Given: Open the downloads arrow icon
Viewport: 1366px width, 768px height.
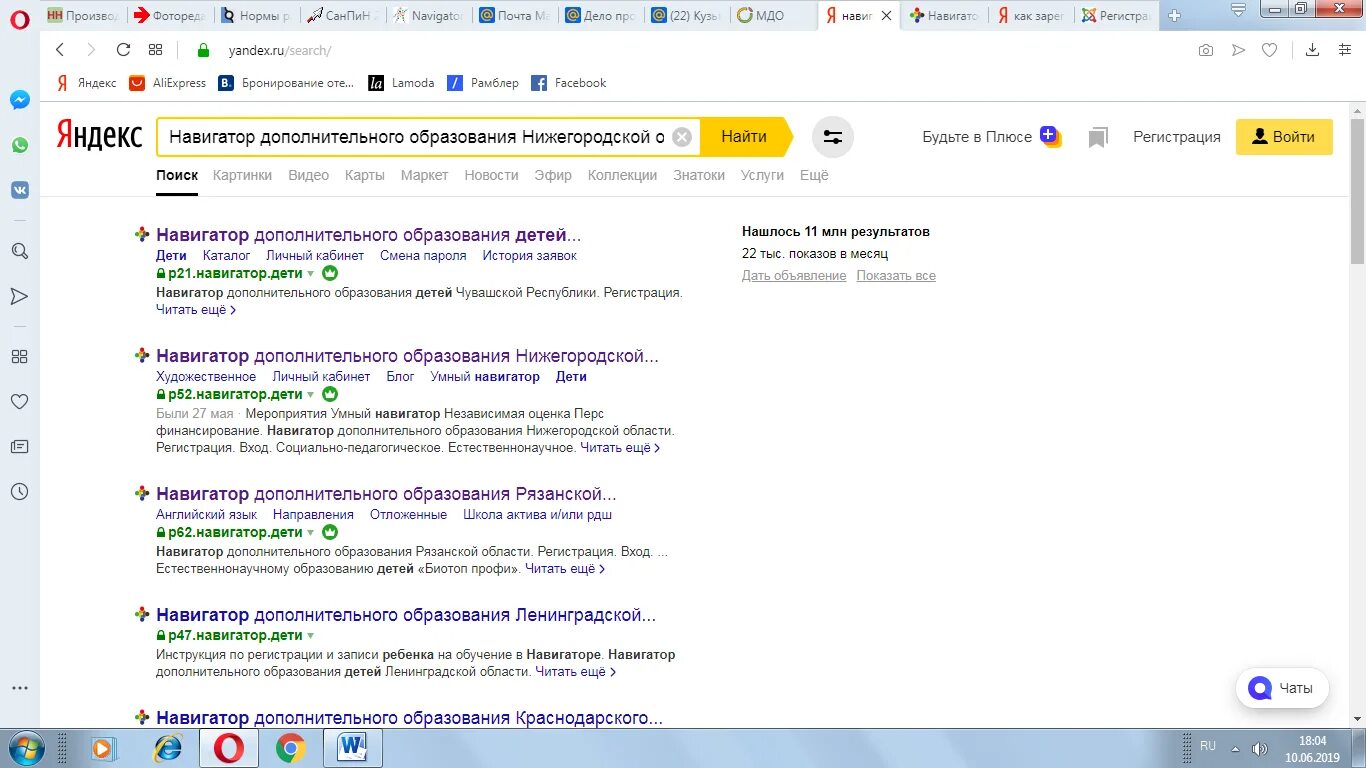Looking at the screenshot, I should coord(1313,50).
